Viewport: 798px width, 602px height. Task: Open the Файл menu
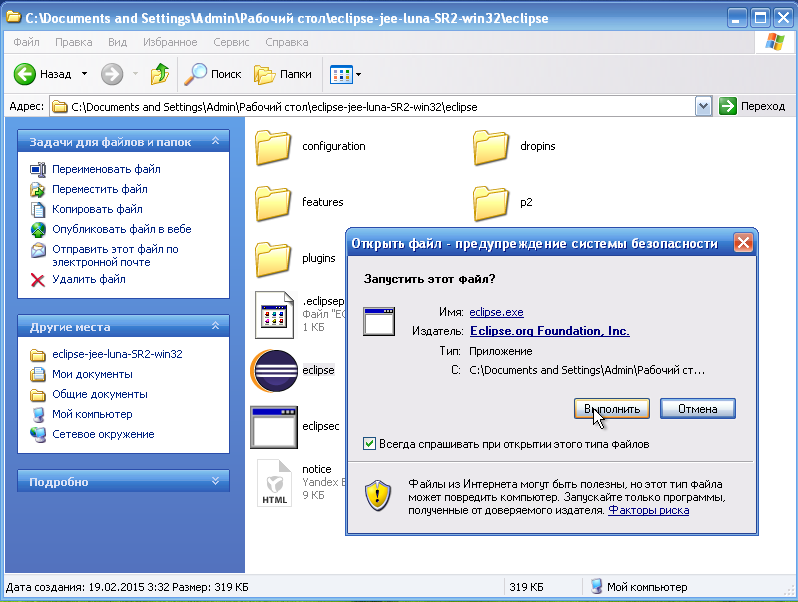pos(26,42)
